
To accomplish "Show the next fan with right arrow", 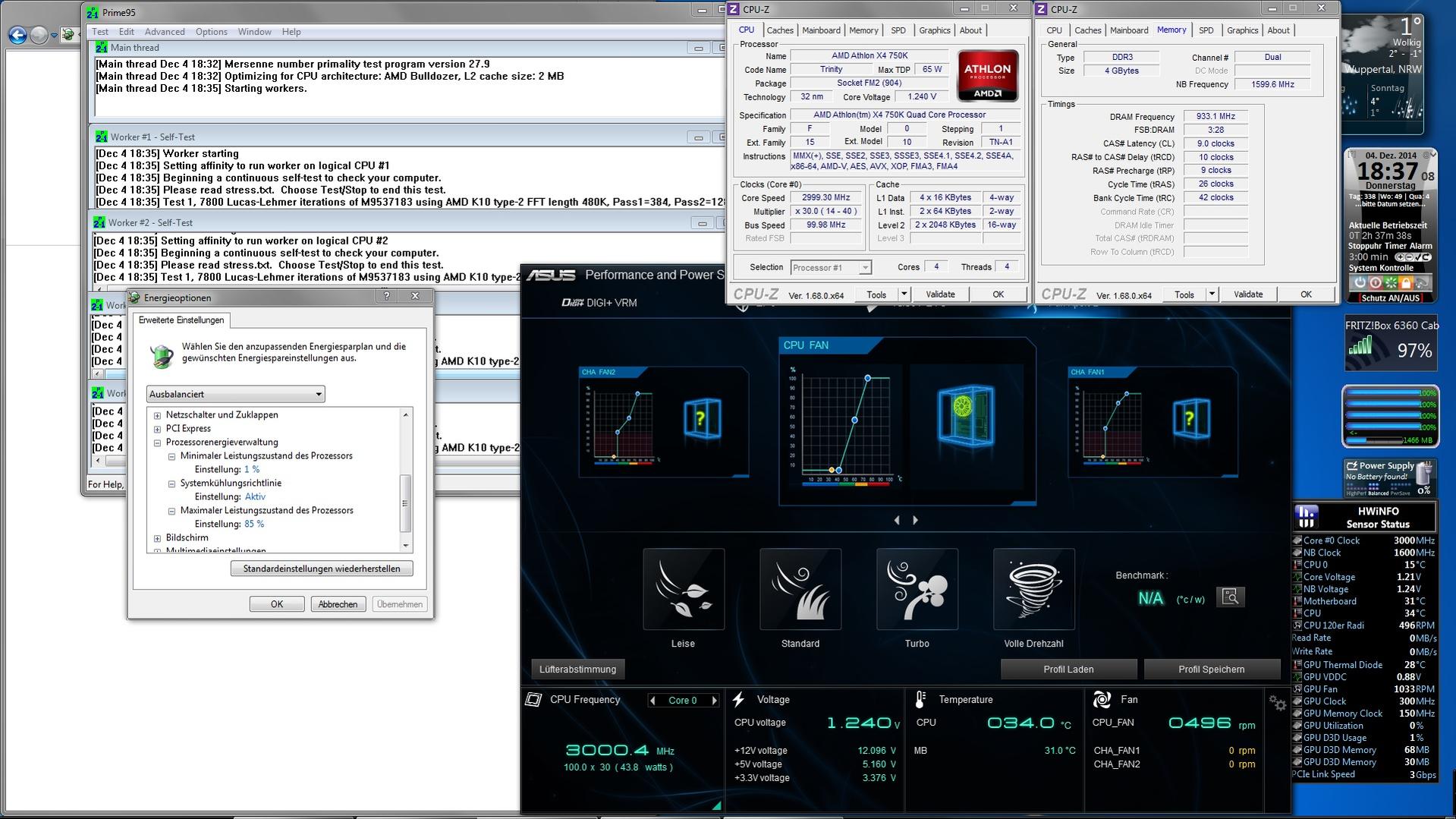I will click(x=915, y=520).
